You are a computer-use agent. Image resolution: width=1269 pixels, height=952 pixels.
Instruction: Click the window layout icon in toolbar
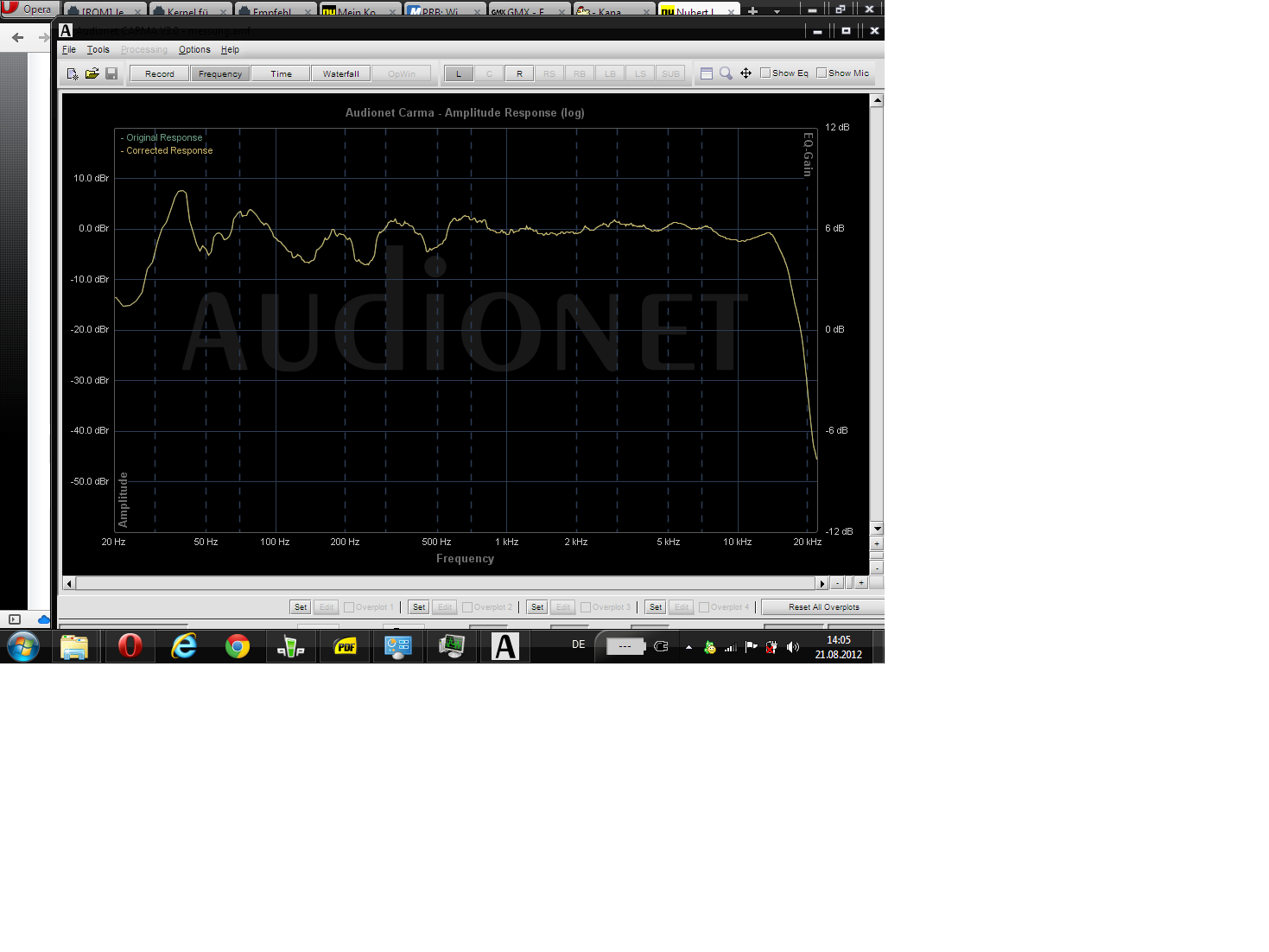pyautogui.click(x=706, y=73)
